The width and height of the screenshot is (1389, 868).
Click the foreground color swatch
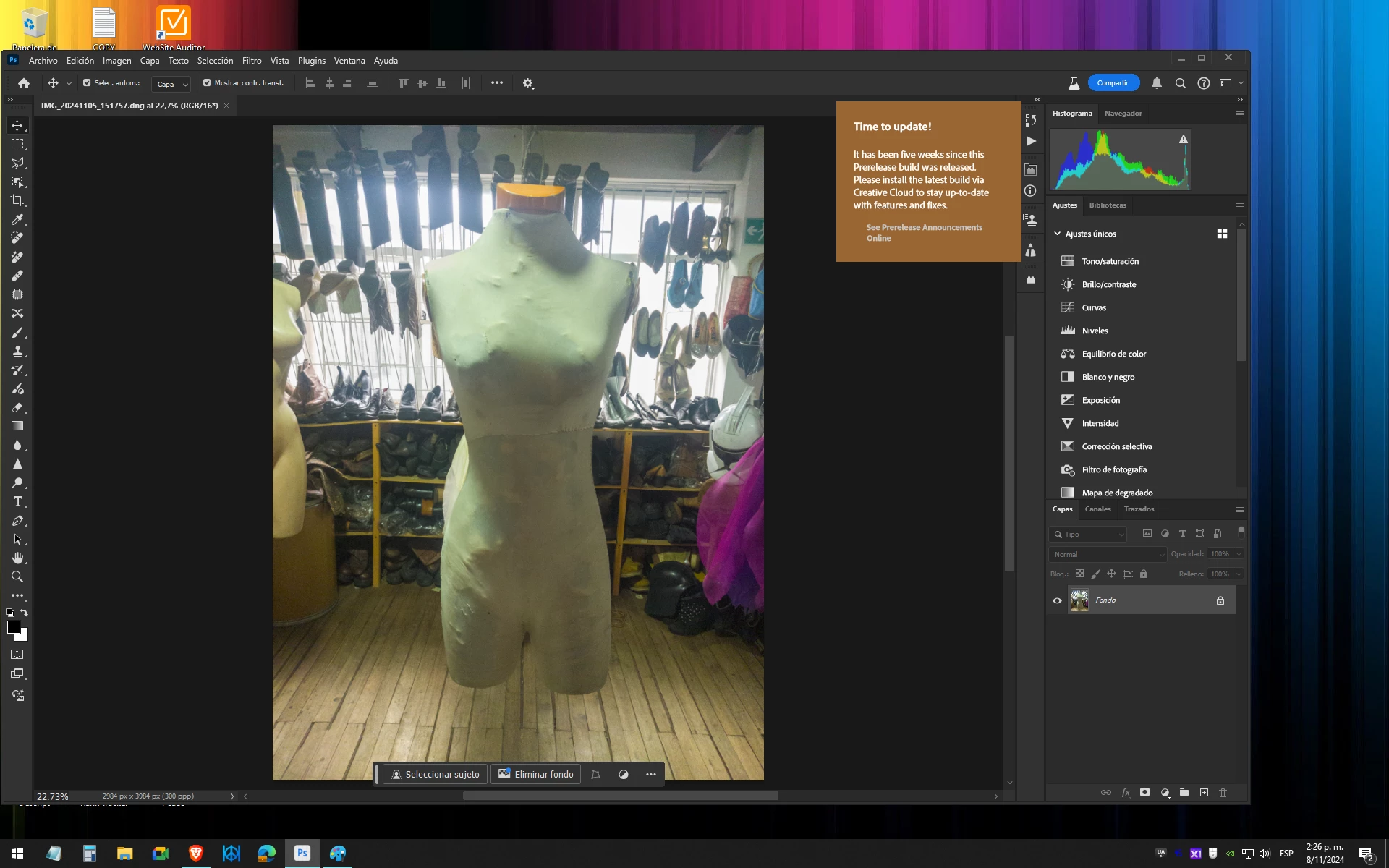tap(13, 627)
